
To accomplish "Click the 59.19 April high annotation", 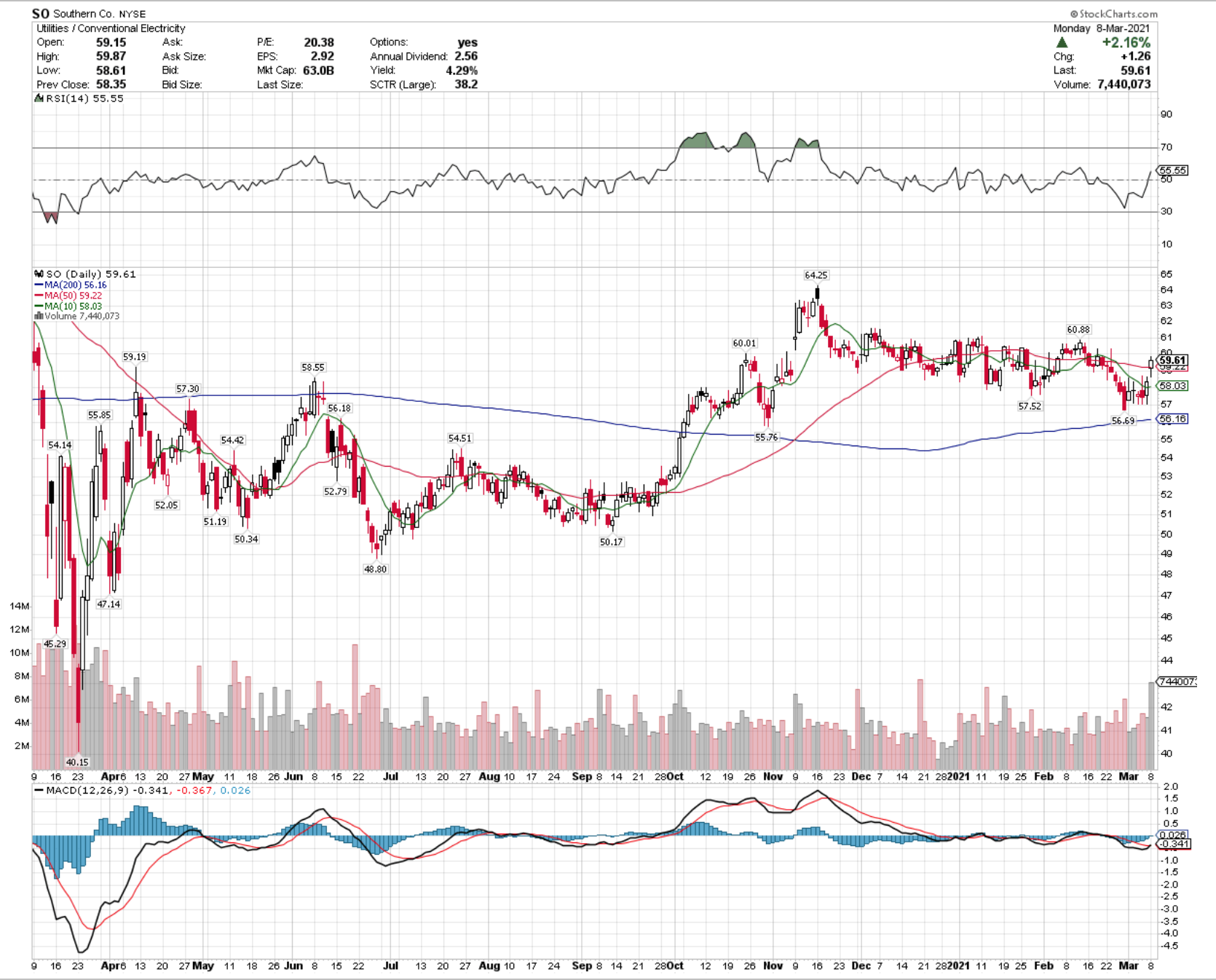I will click(x=134, y=357).
